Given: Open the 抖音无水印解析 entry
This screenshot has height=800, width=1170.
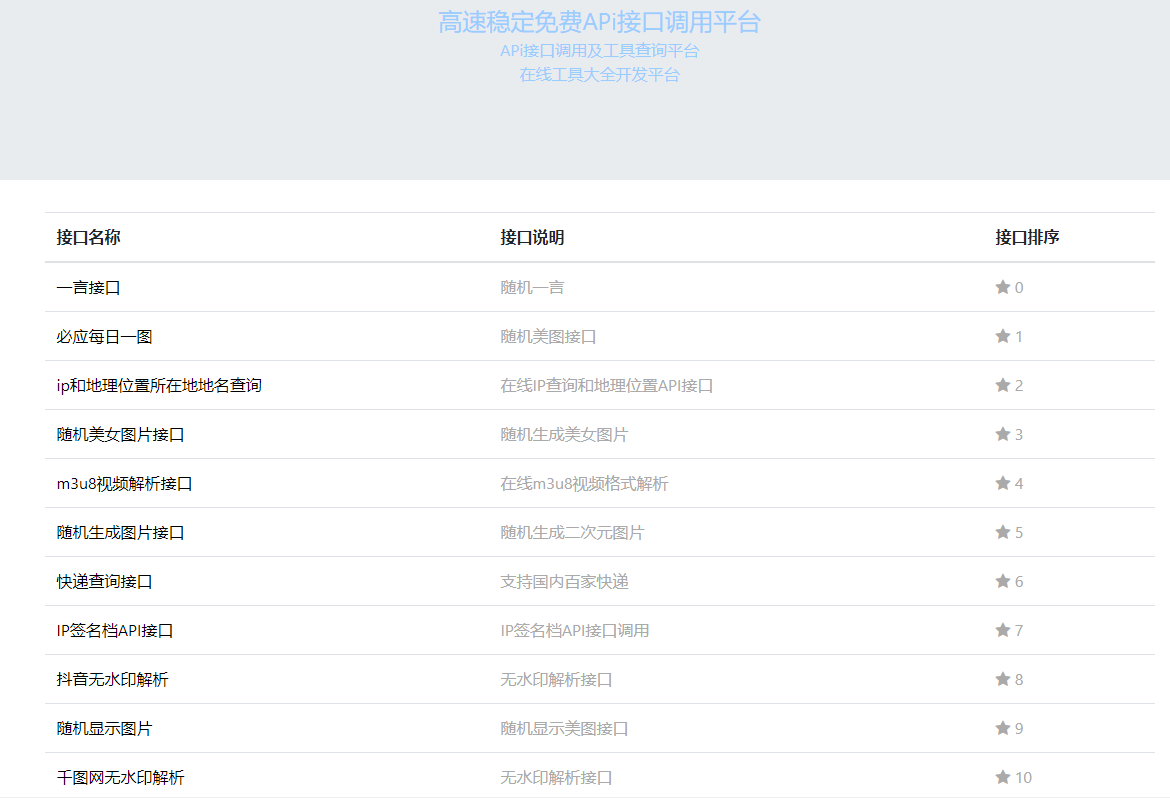Looking at the screenshot, I should (112, 679).
